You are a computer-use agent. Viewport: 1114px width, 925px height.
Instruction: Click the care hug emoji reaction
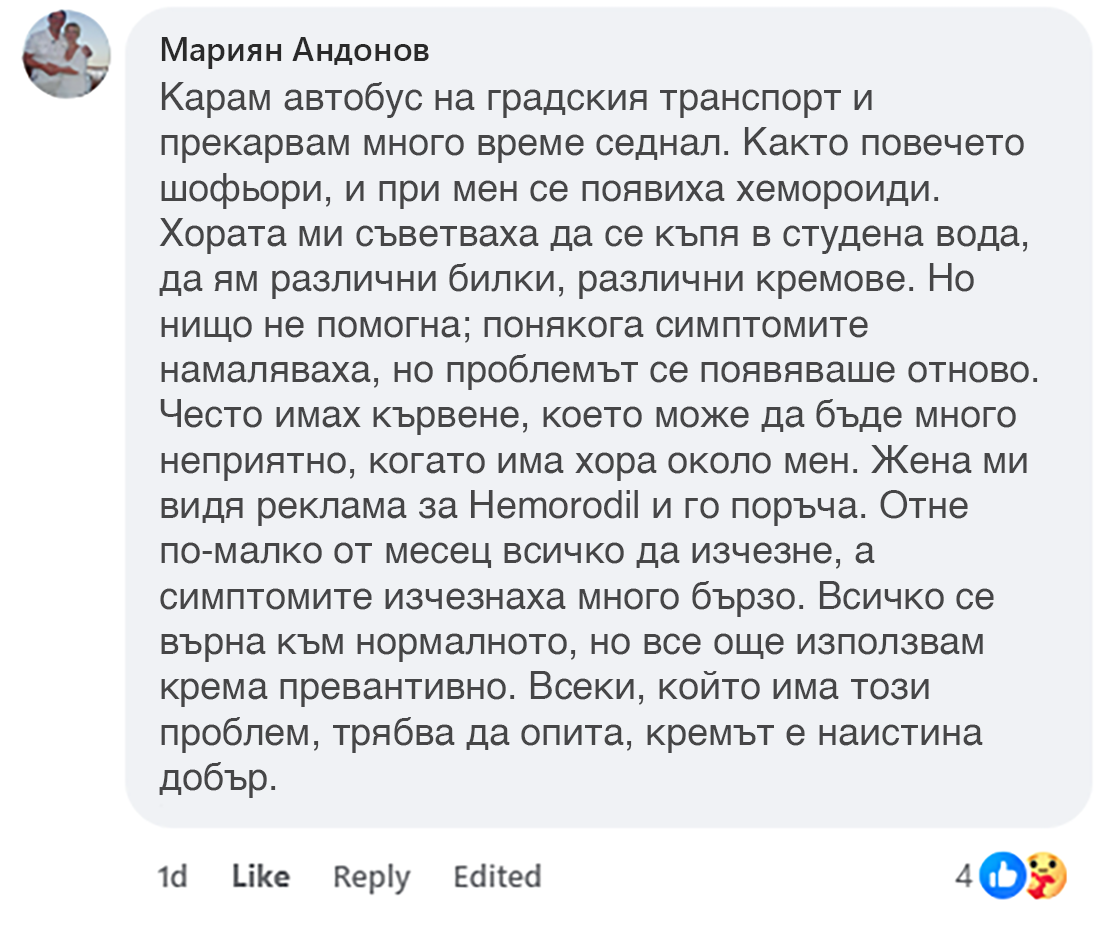[x=1044, y=877]
